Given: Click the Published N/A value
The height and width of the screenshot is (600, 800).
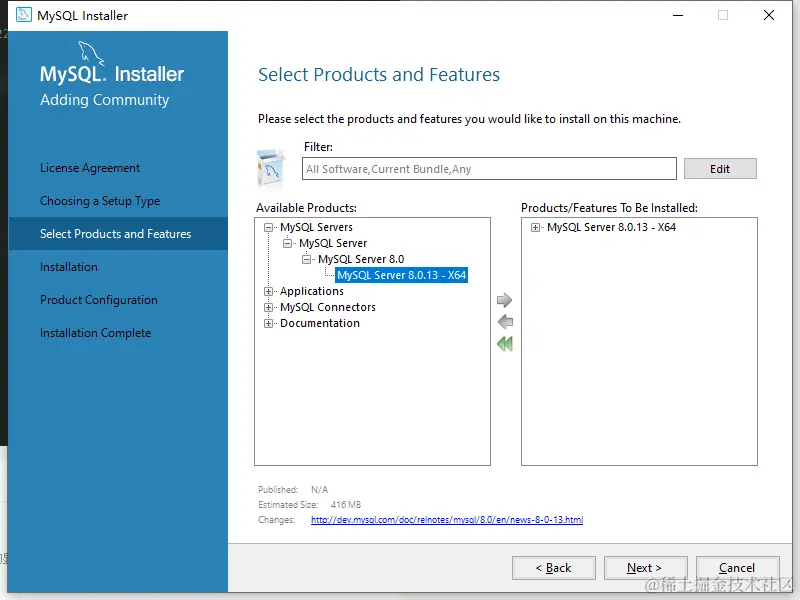Looking at the screenshot, I should click(x=319, y=490).
